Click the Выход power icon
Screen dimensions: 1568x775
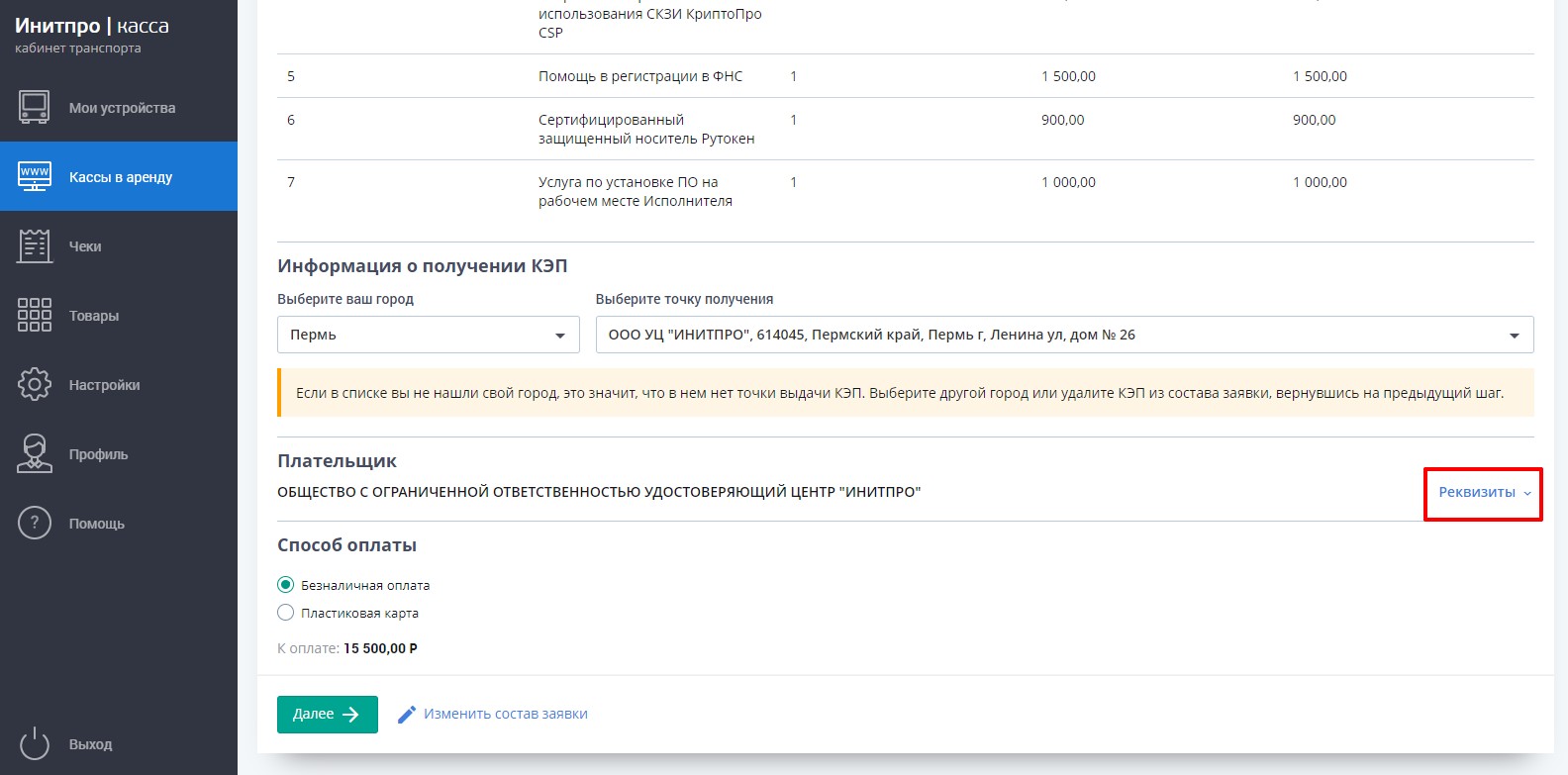click(35, 743)
